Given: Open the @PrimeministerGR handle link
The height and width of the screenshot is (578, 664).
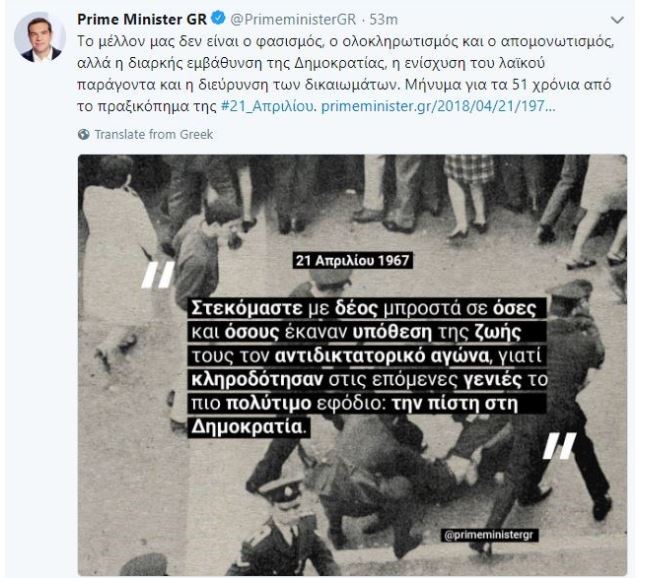Looking at the screenshot, I should pyautogui.click(x=293, y=19).
